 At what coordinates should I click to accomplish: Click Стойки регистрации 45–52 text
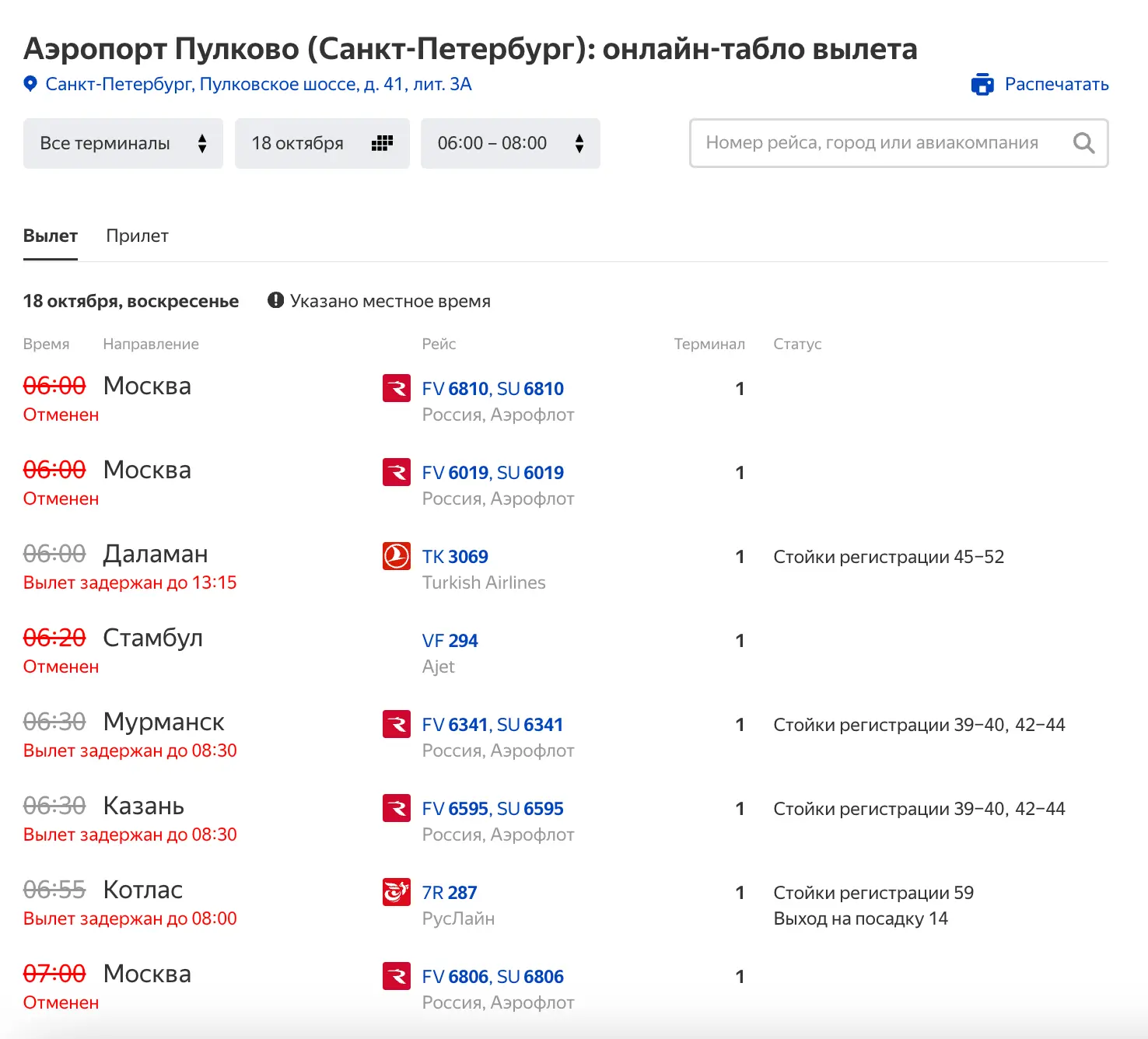tap(889, 557)
